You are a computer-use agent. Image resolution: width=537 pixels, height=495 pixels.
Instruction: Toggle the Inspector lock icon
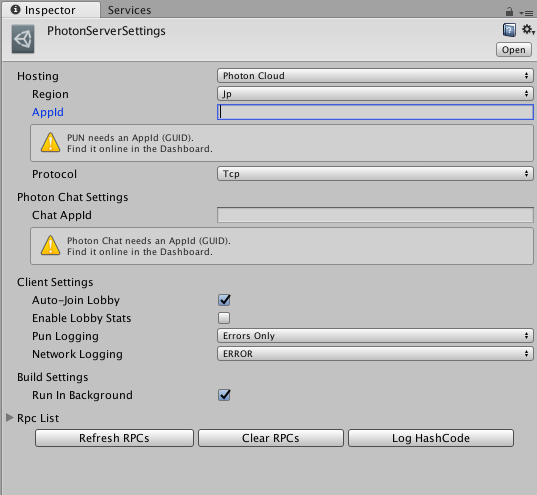(509, 12)
